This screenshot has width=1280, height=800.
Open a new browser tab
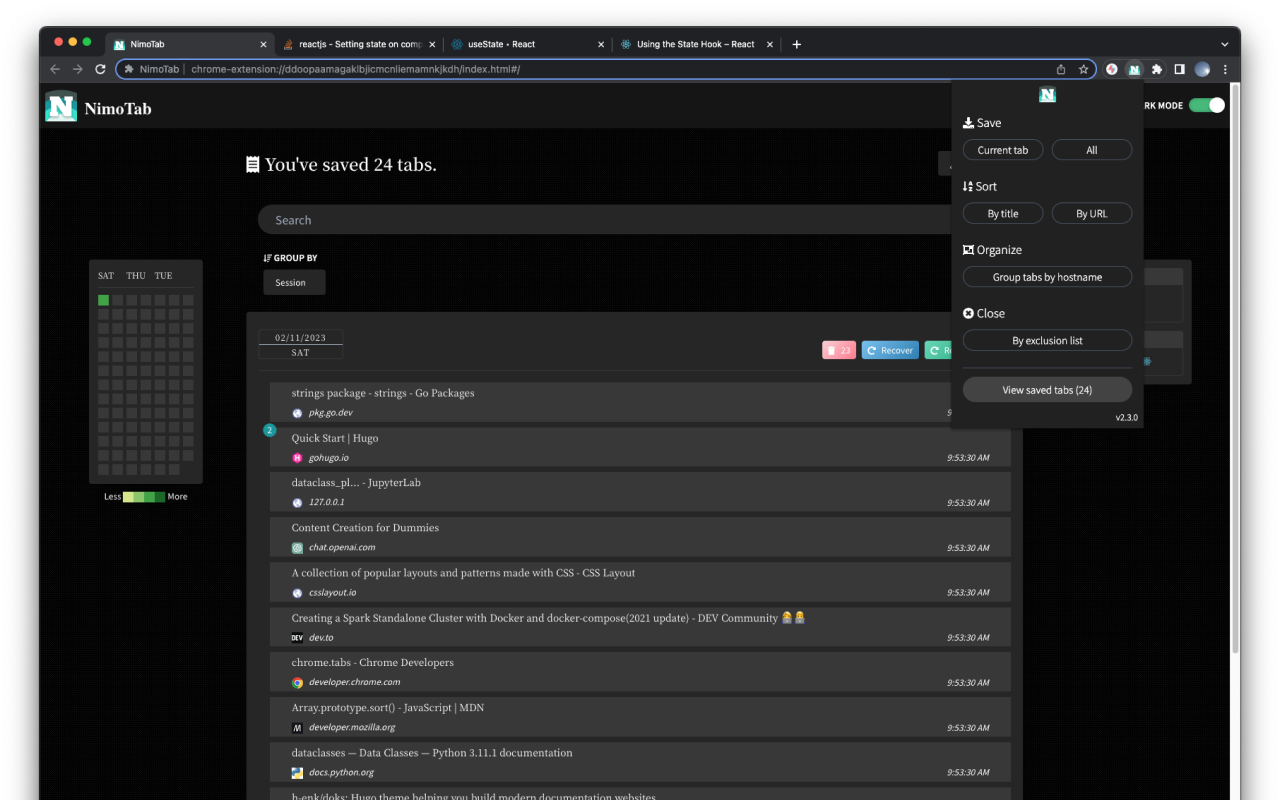797,44
